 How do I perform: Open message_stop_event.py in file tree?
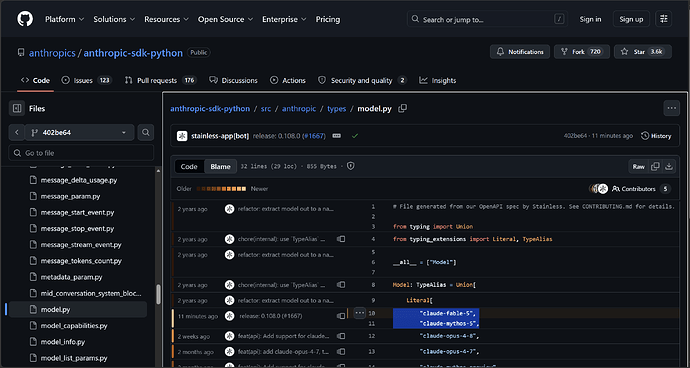coord(78,229)
